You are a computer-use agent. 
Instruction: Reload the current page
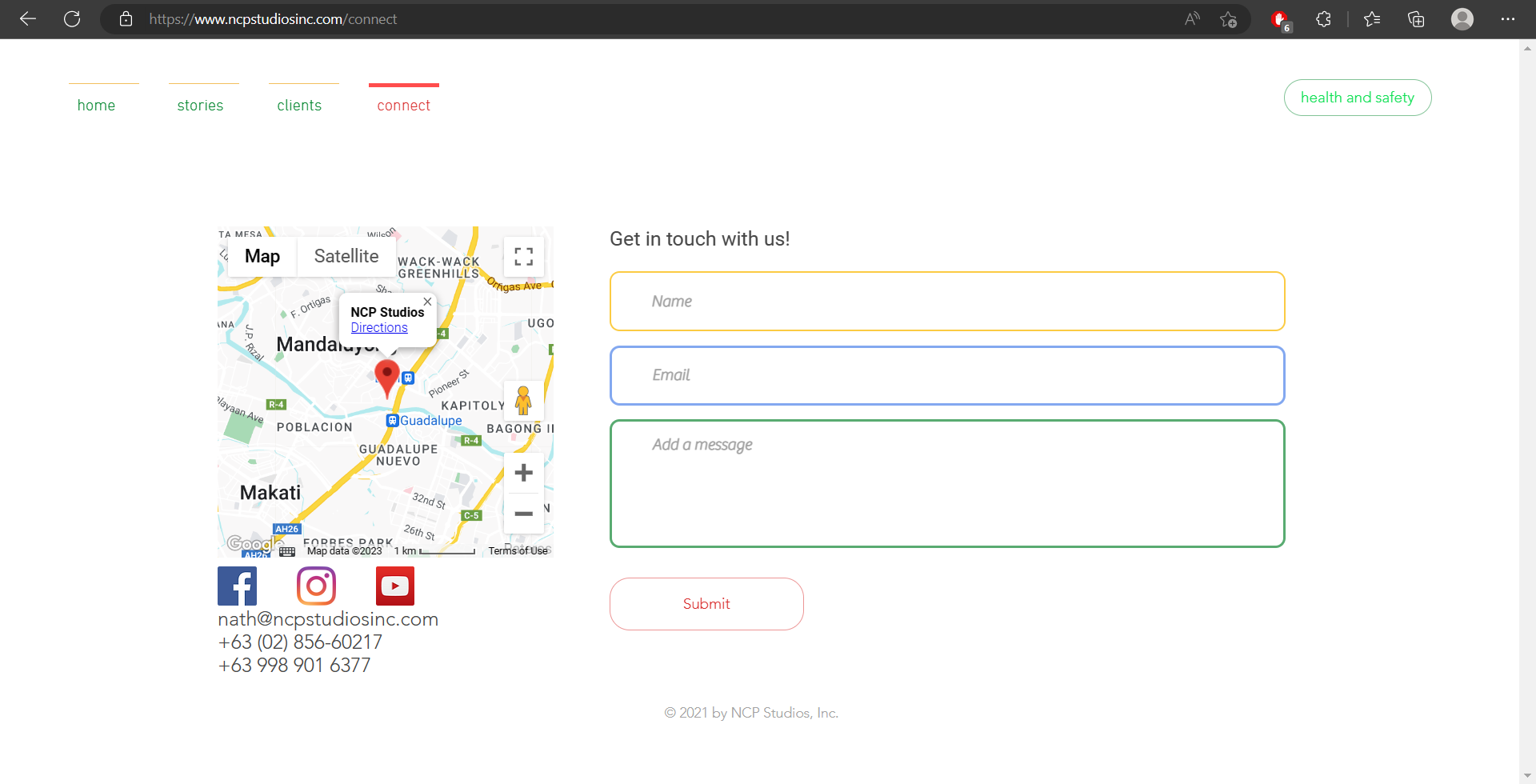72,19
